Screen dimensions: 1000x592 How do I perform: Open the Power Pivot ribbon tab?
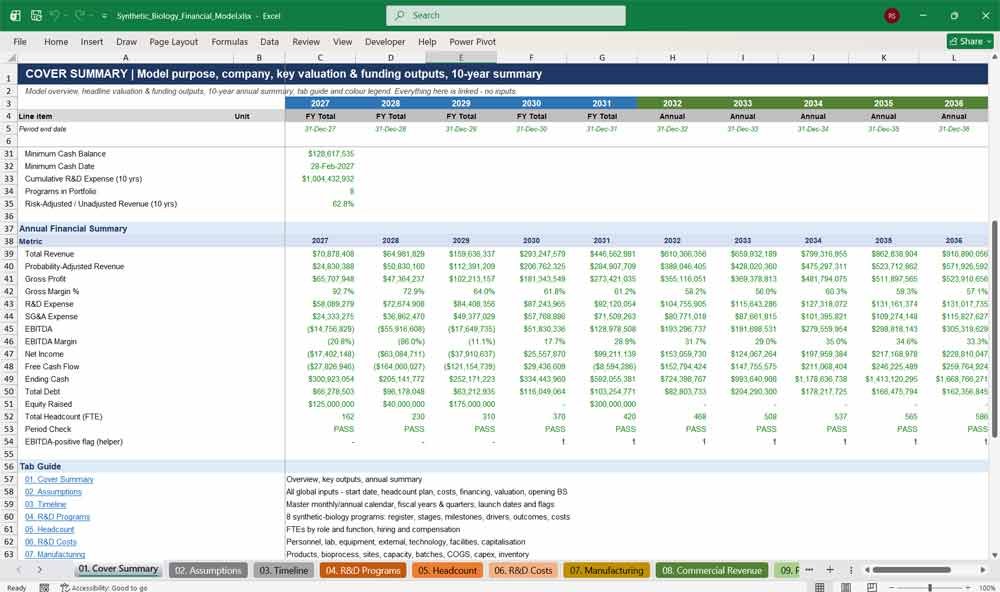click(473, 41)
